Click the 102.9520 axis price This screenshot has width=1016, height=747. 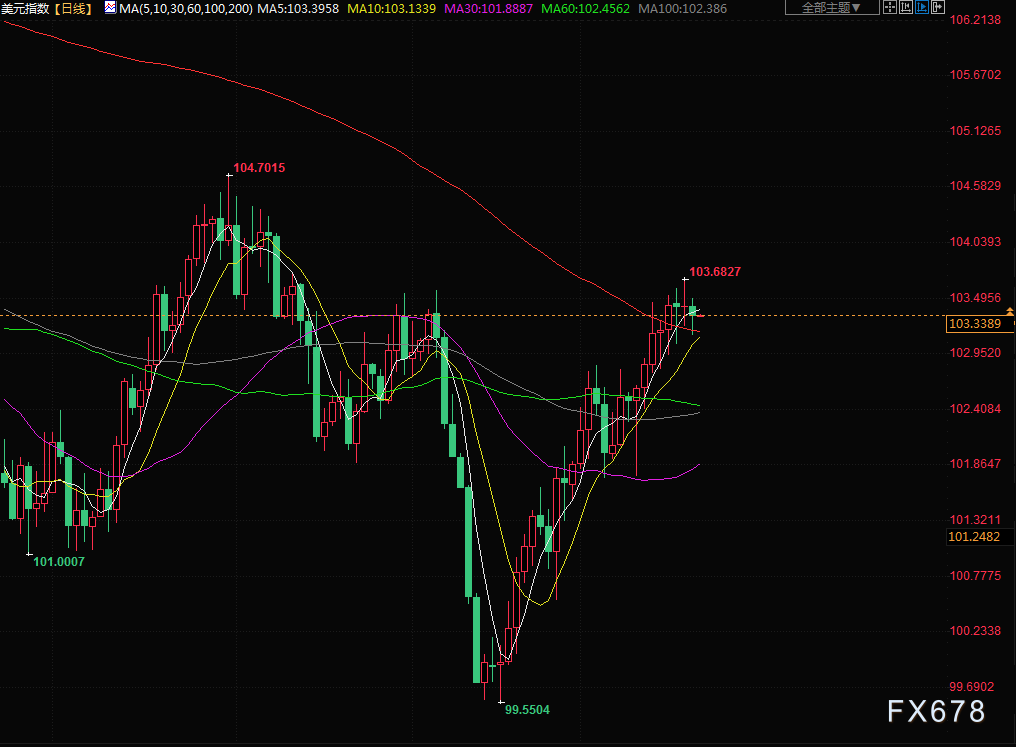click(x=975, y=352)
